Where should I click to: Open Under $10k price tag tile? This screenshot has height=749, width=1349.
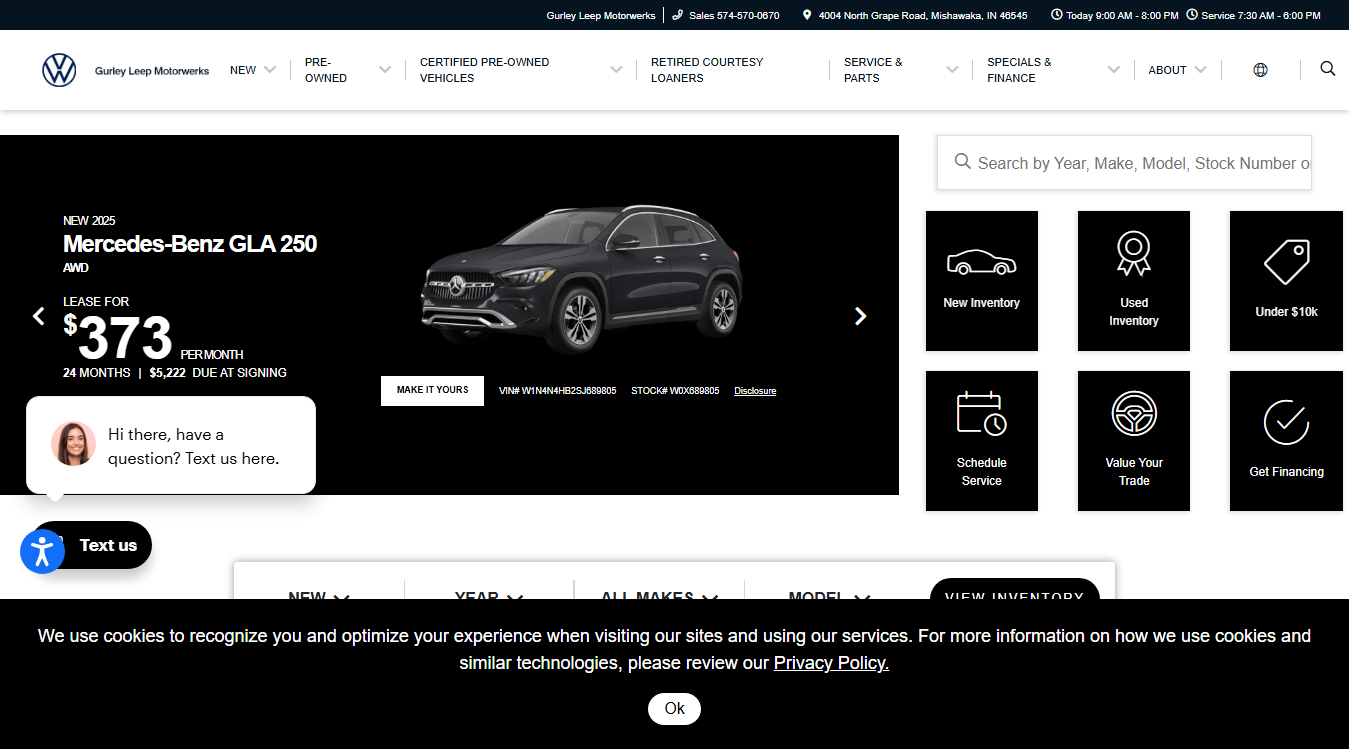point(1286,281)
